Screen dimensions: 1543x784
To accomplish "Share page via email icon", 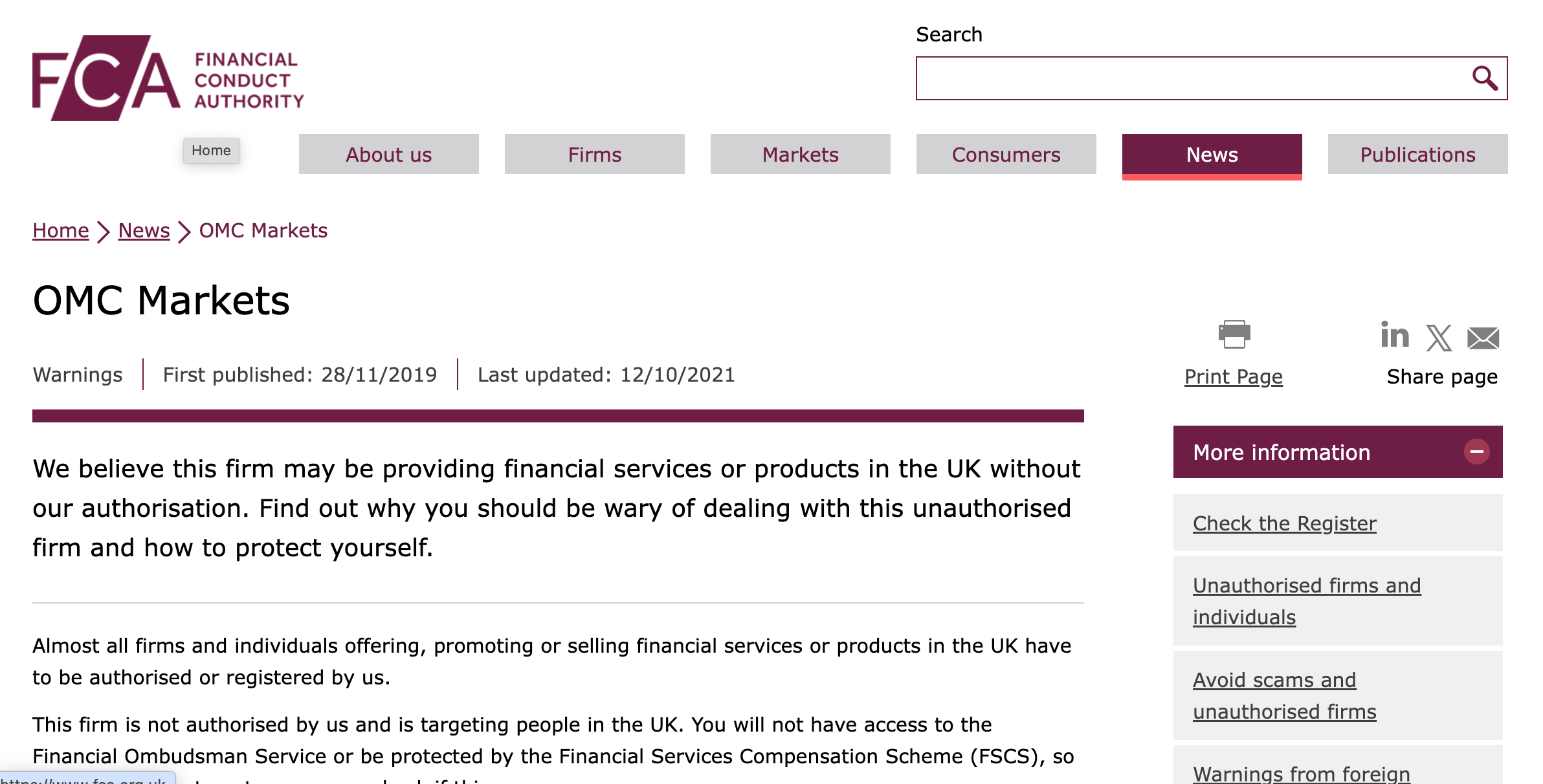I will click(1483, 338).
